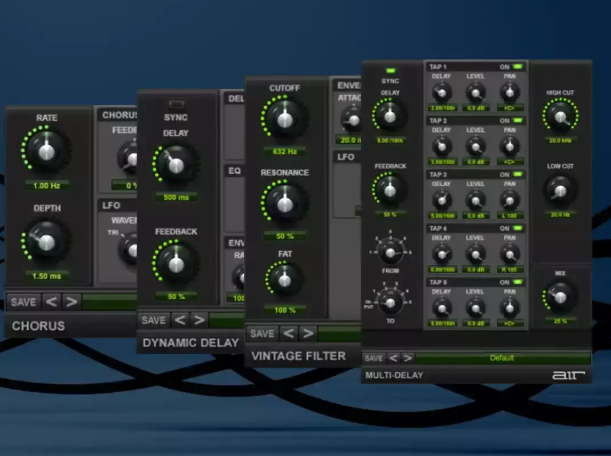Open the Multi-Delay Default preset field

pos(502,357)
